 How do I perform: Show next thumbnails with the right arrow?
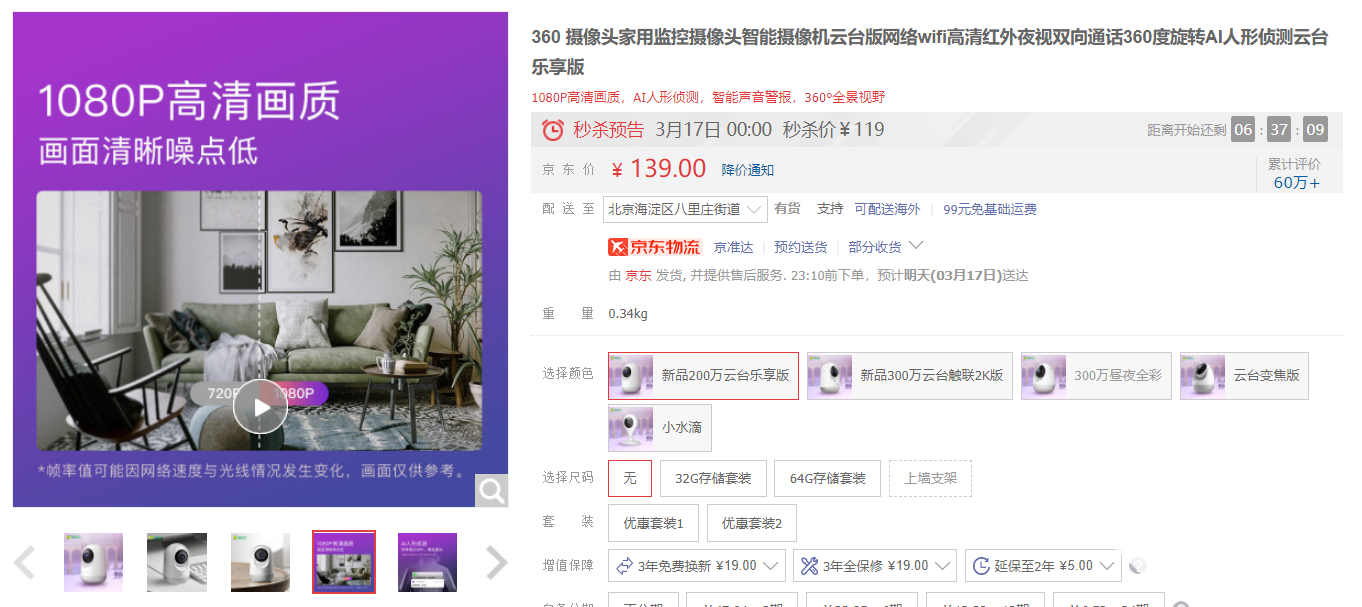[x=496, y=563]
